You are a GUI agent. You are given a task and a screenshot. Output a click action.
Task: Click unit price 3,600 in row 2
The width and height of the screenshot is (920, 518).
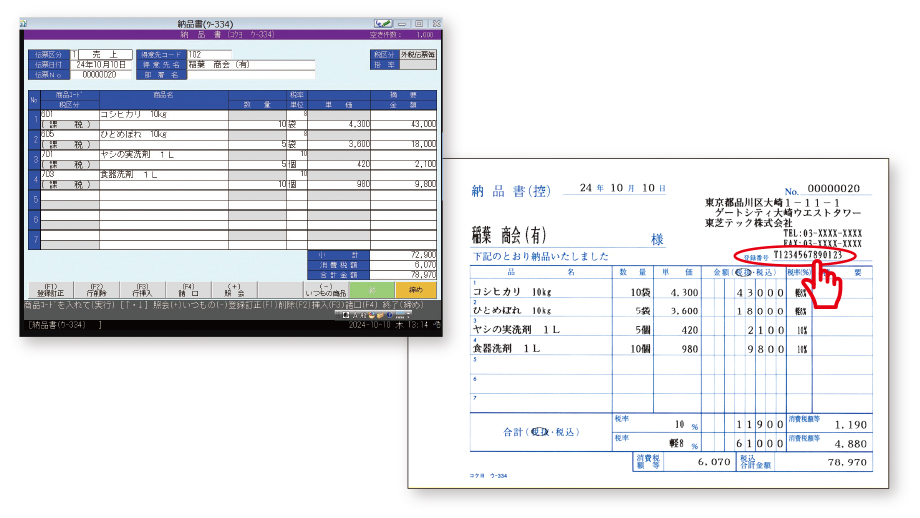pyautogui.click(x=359, y=144)
